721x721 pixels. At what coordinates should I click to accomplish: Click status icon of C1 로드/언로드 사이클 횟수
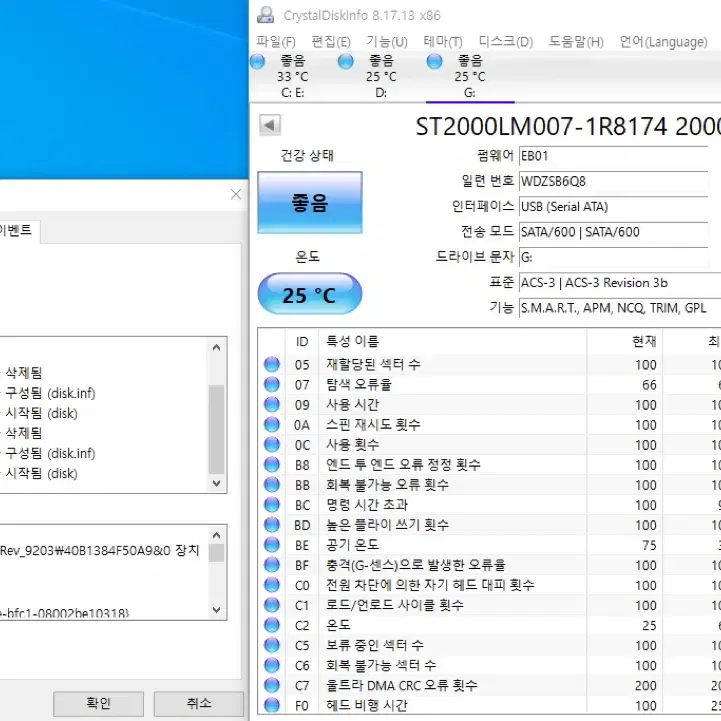(x=272, y=605)
